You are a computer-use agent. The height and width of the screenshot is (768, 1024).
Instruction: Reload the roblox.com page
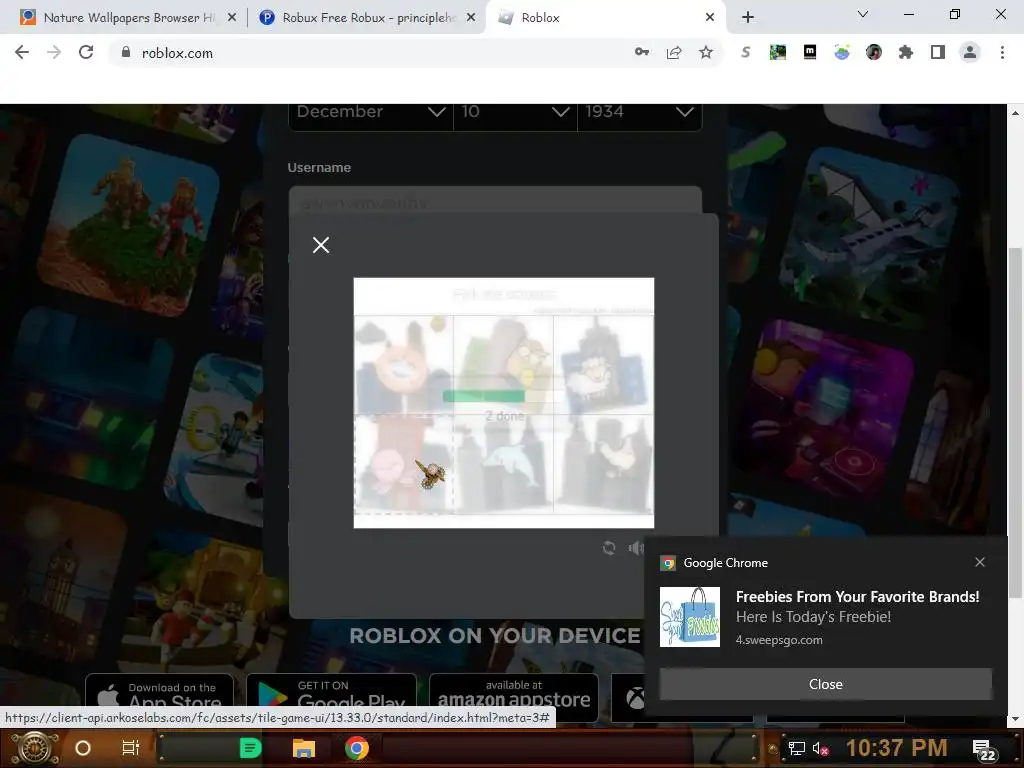(x=86, y=52)
